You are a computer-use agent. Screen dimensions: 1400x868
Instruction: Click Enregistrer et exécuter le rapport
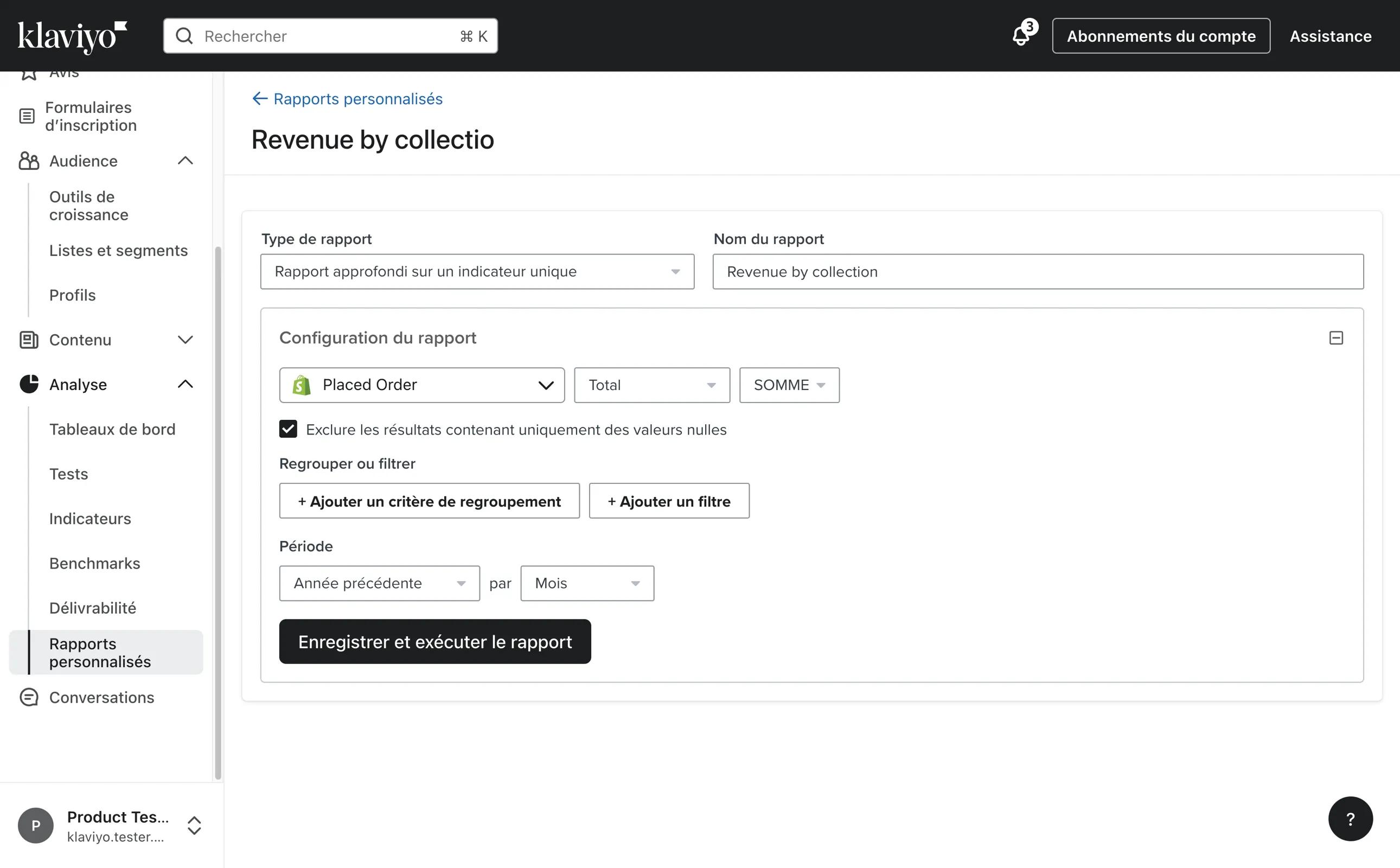coord(435,641)
